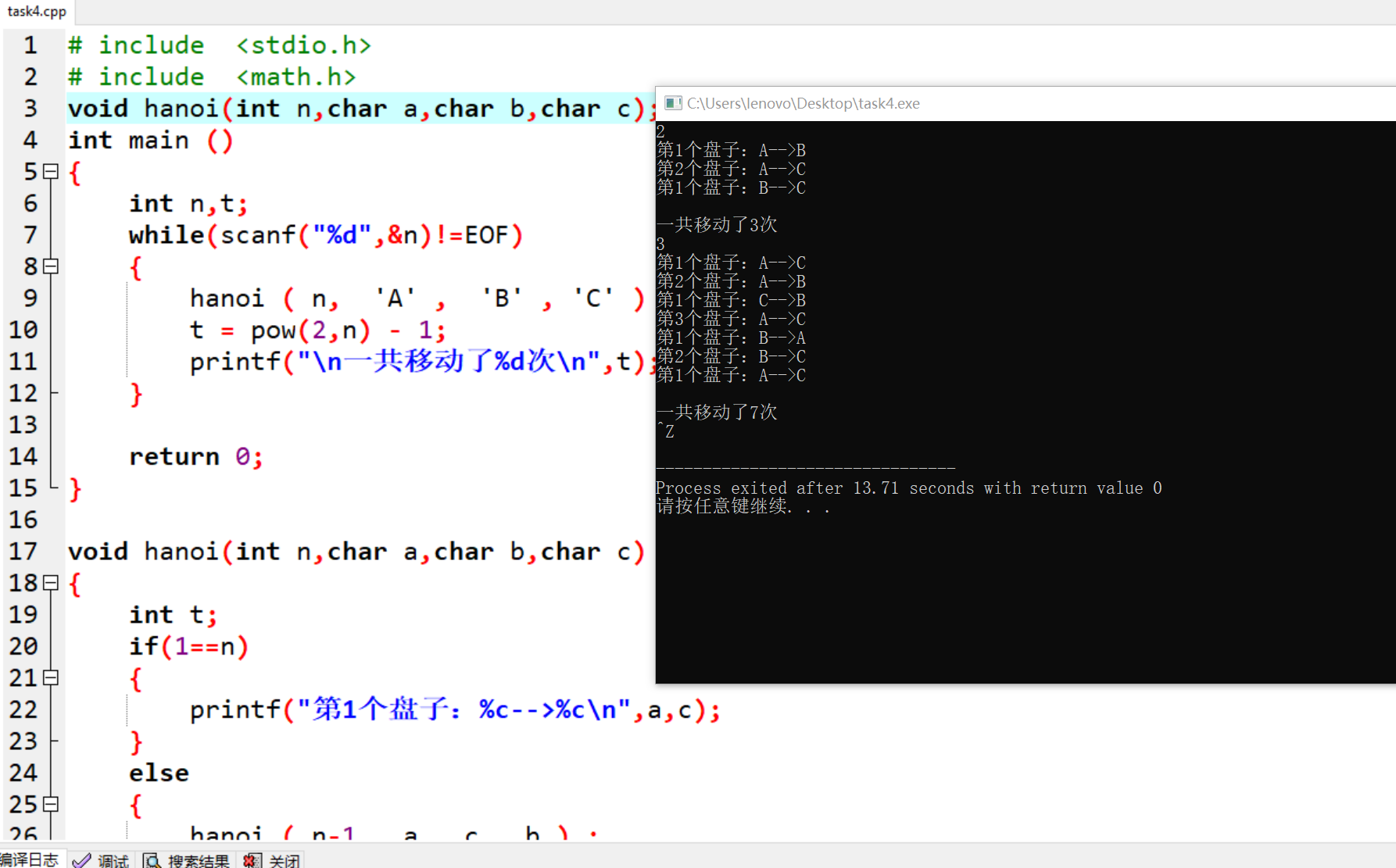The image size is (1396, 868).
Task: Collapse the if block fold on line 21
Action: click(x=51, y=677)
